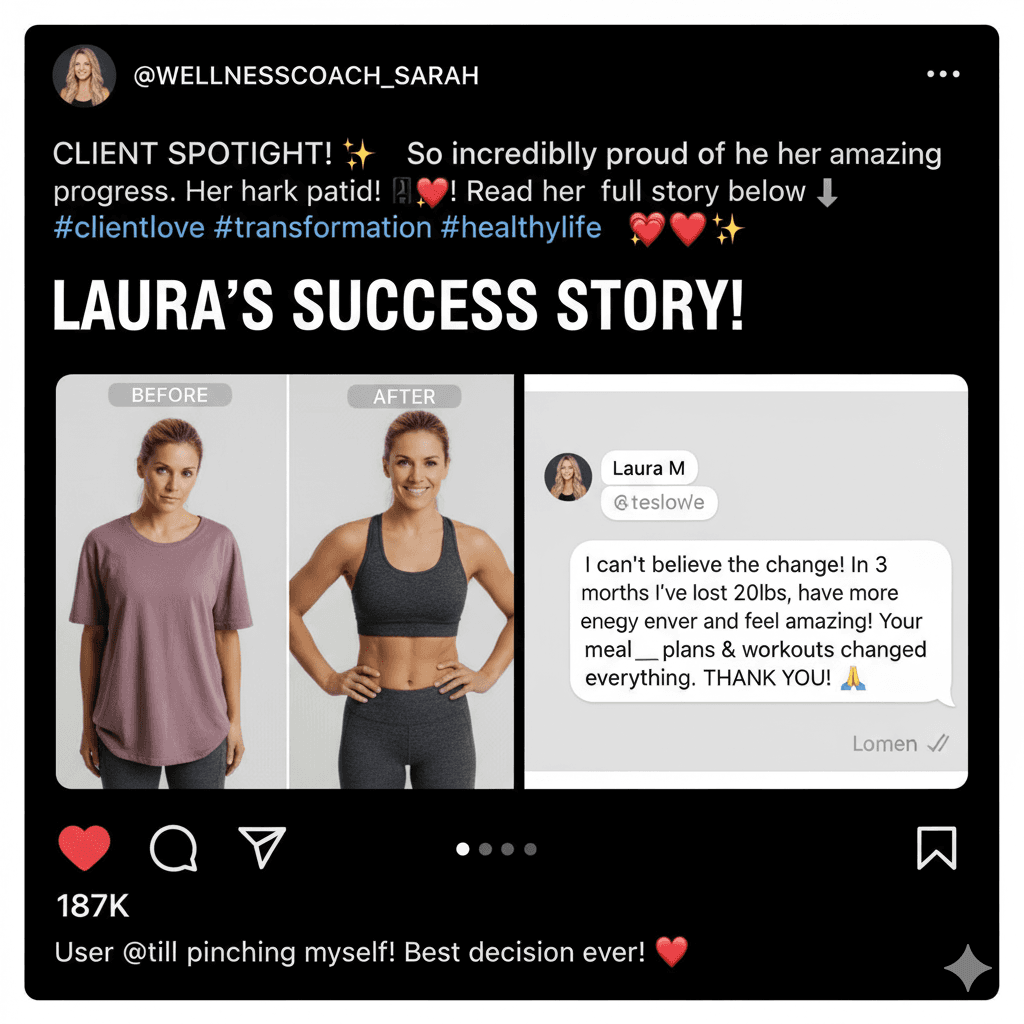The image size is (1024, 1024).
Task: Open Laura M's avatar in testimonial
Action: coord(568,477)
